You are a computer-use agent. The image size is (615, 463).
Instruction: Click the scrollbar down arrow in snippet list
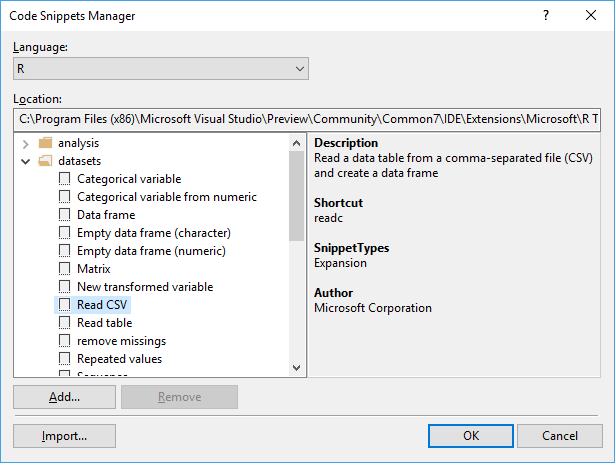[296, 368]
